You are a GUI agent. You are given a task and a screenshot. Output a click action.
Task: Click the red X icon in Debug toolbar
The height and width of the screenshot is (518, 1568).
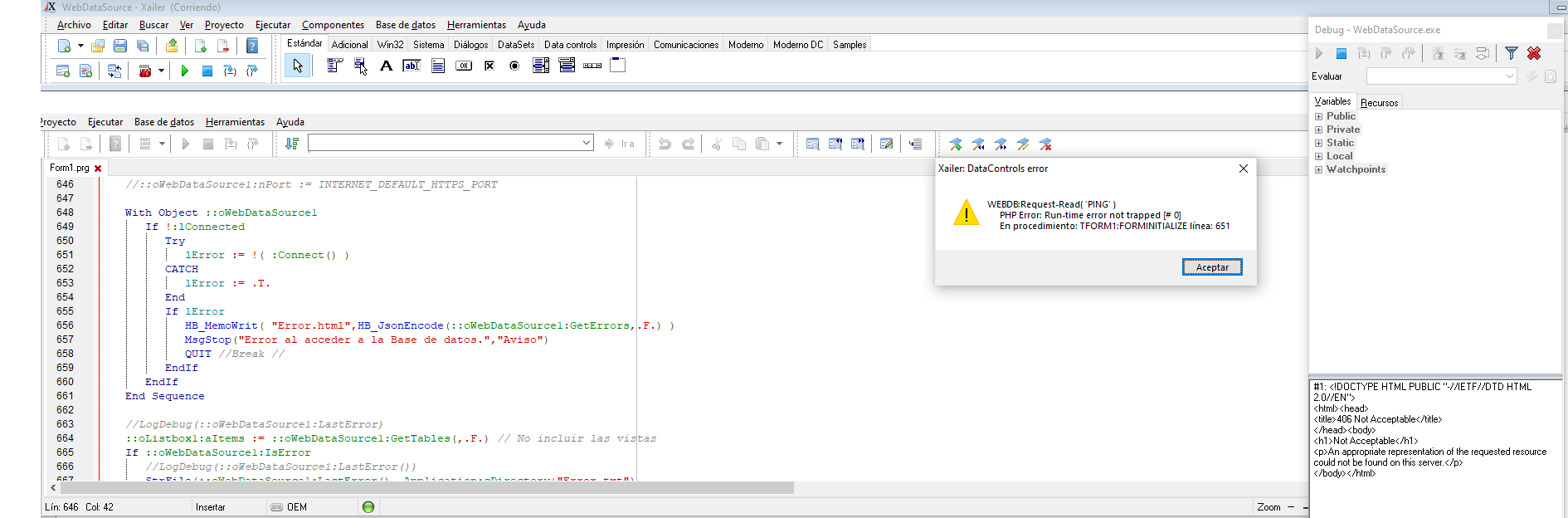(x=1534, y=53)
